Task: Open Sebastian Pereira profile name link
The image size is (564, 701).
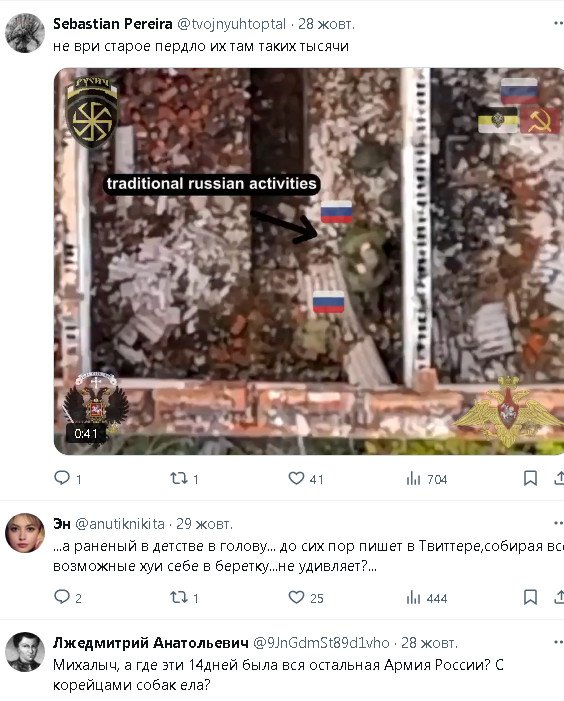Action: tap(113, 24)
